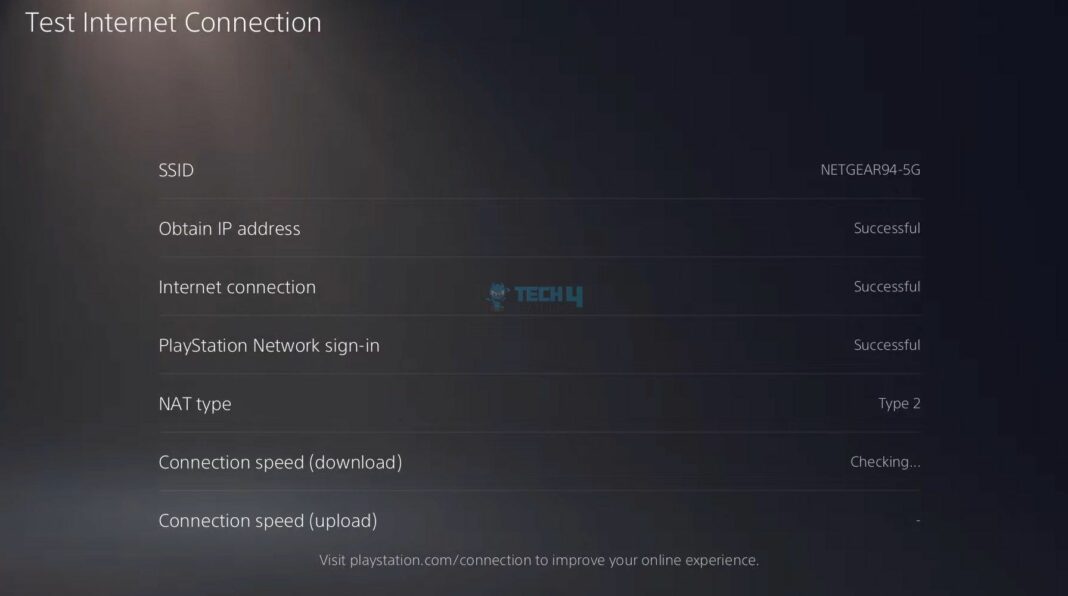Click Successful beside PlayStation Network sign-in

click(887, 345)
